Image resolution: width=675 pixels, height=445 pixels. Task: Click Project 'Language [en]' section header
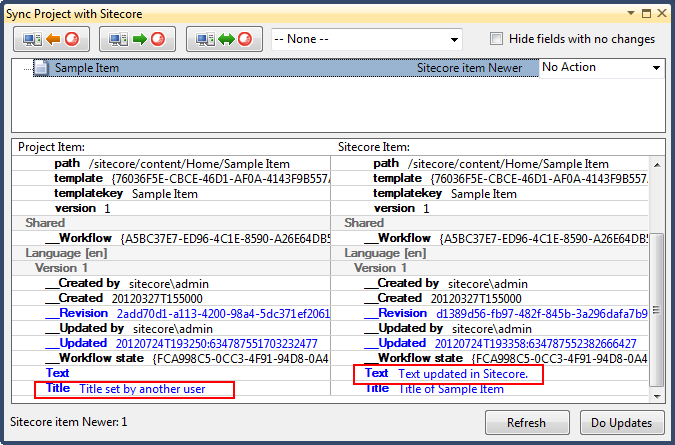click(x=171, y=253)
